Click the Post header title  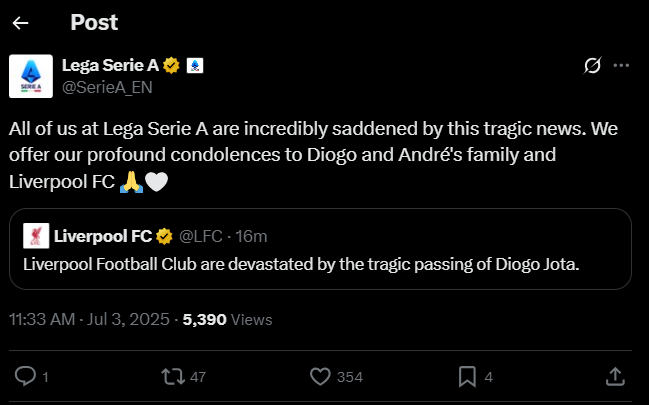point(94,22)
